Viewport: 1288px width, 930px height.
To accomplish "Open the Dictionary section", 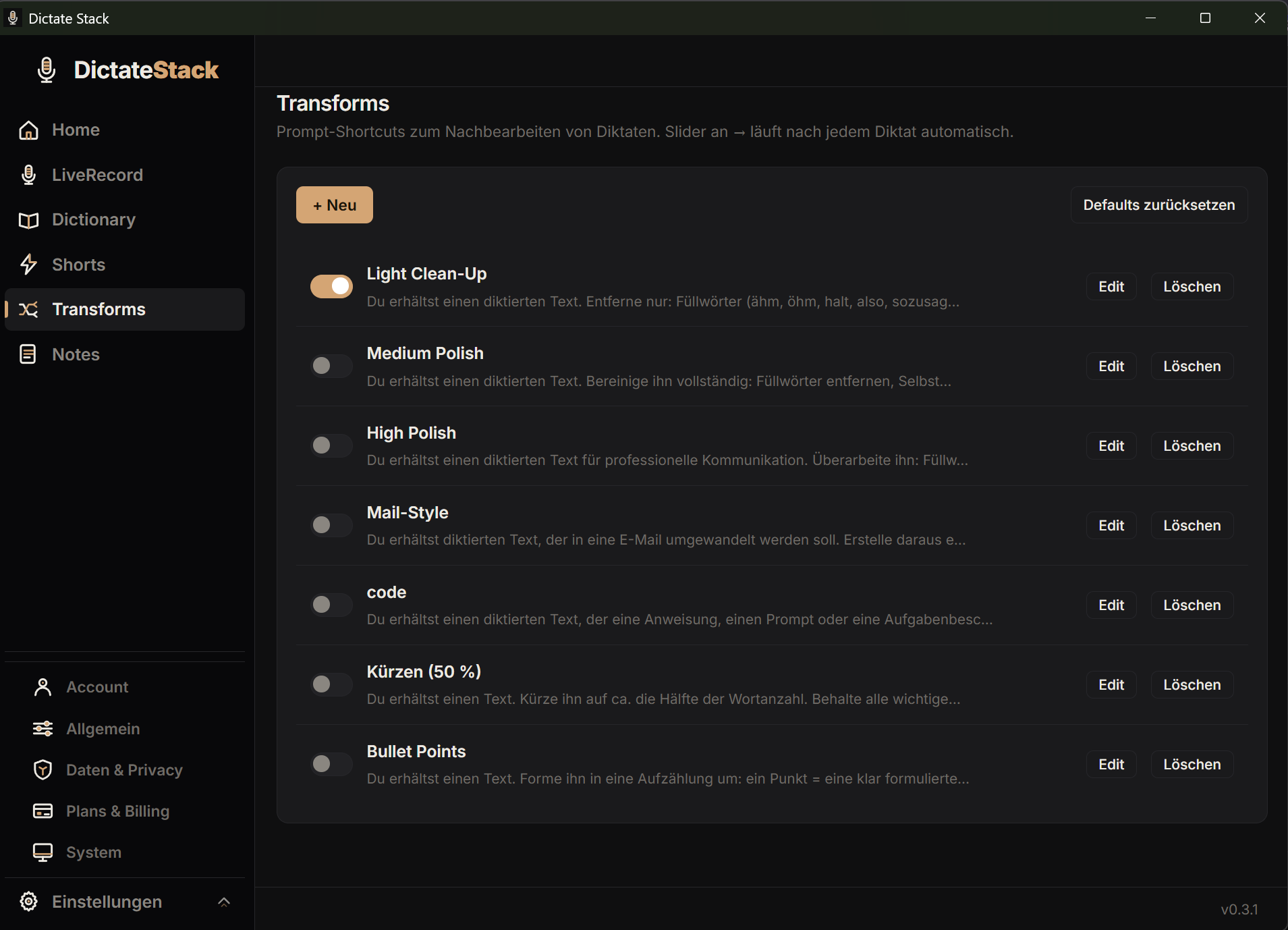I will click(x=125, y=220).
